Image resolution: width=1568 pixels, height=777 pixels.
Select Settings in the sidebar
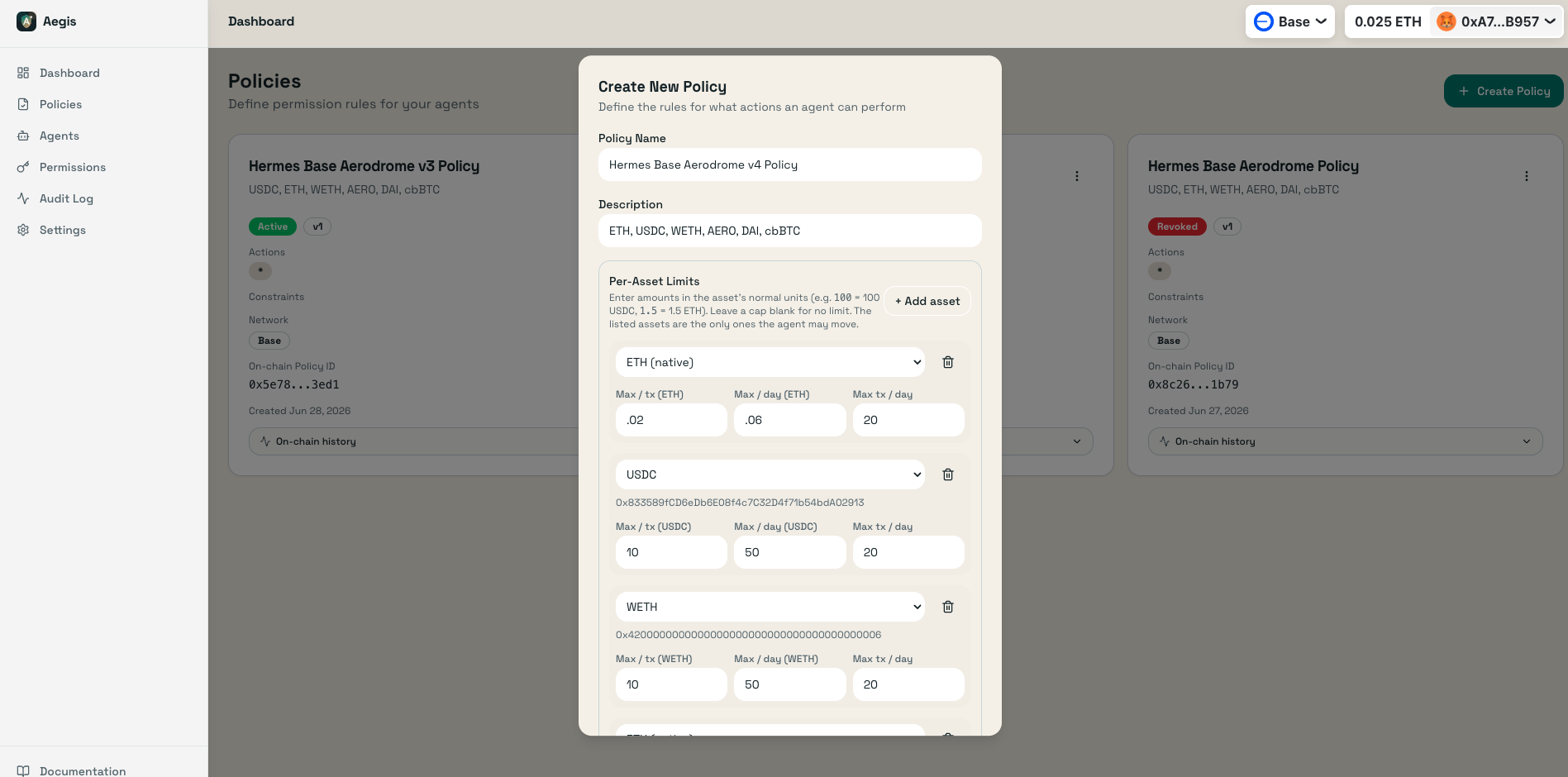click(x=62, y=230)
